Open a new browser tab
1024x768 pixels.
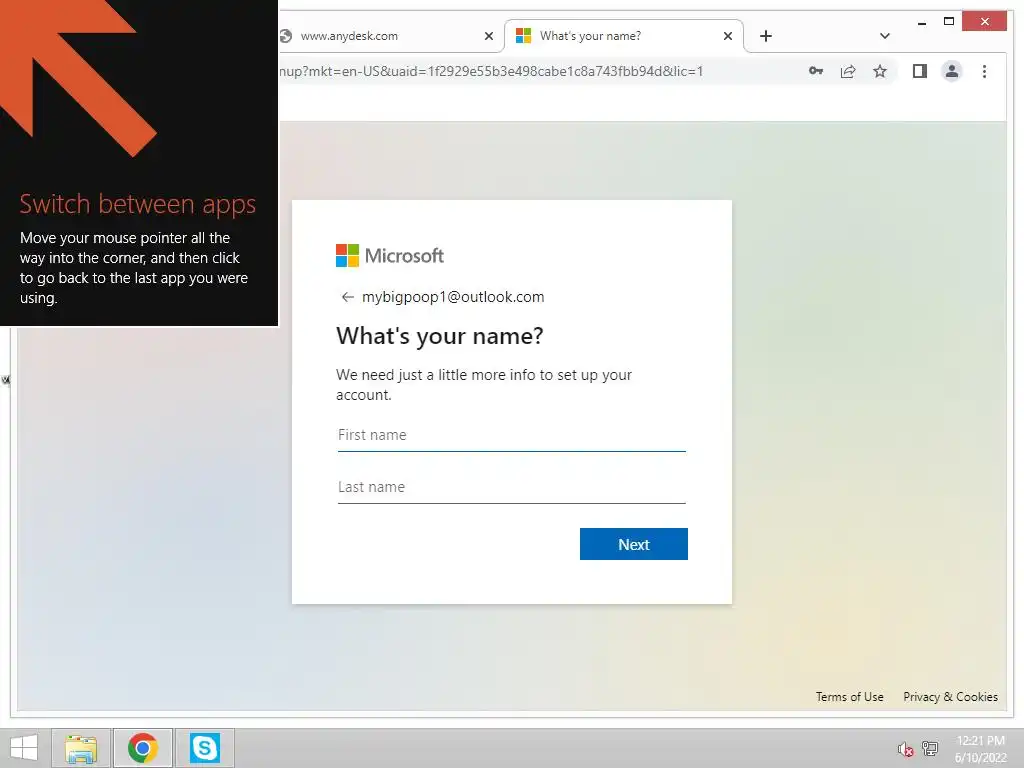pos(766,36)
